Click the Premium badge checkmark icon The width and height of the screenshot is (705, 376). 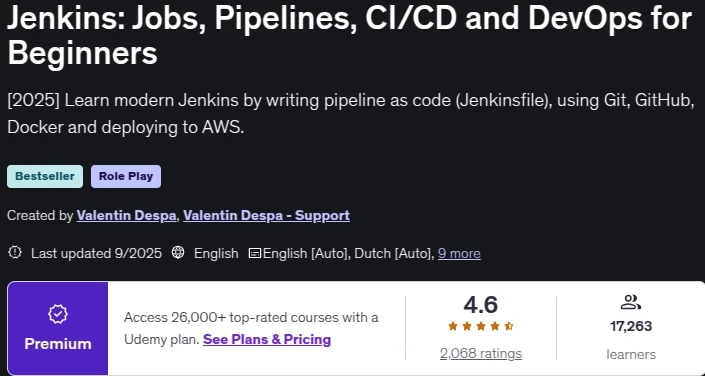58,314
